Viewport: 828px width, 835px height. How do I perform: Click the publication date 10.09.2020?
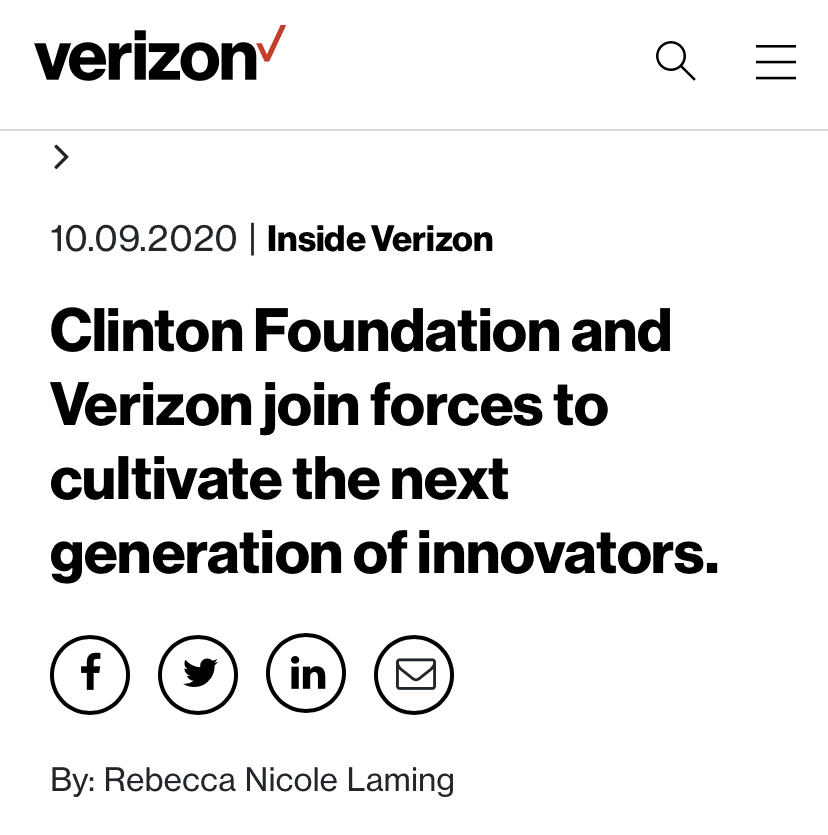click(144, 240)
